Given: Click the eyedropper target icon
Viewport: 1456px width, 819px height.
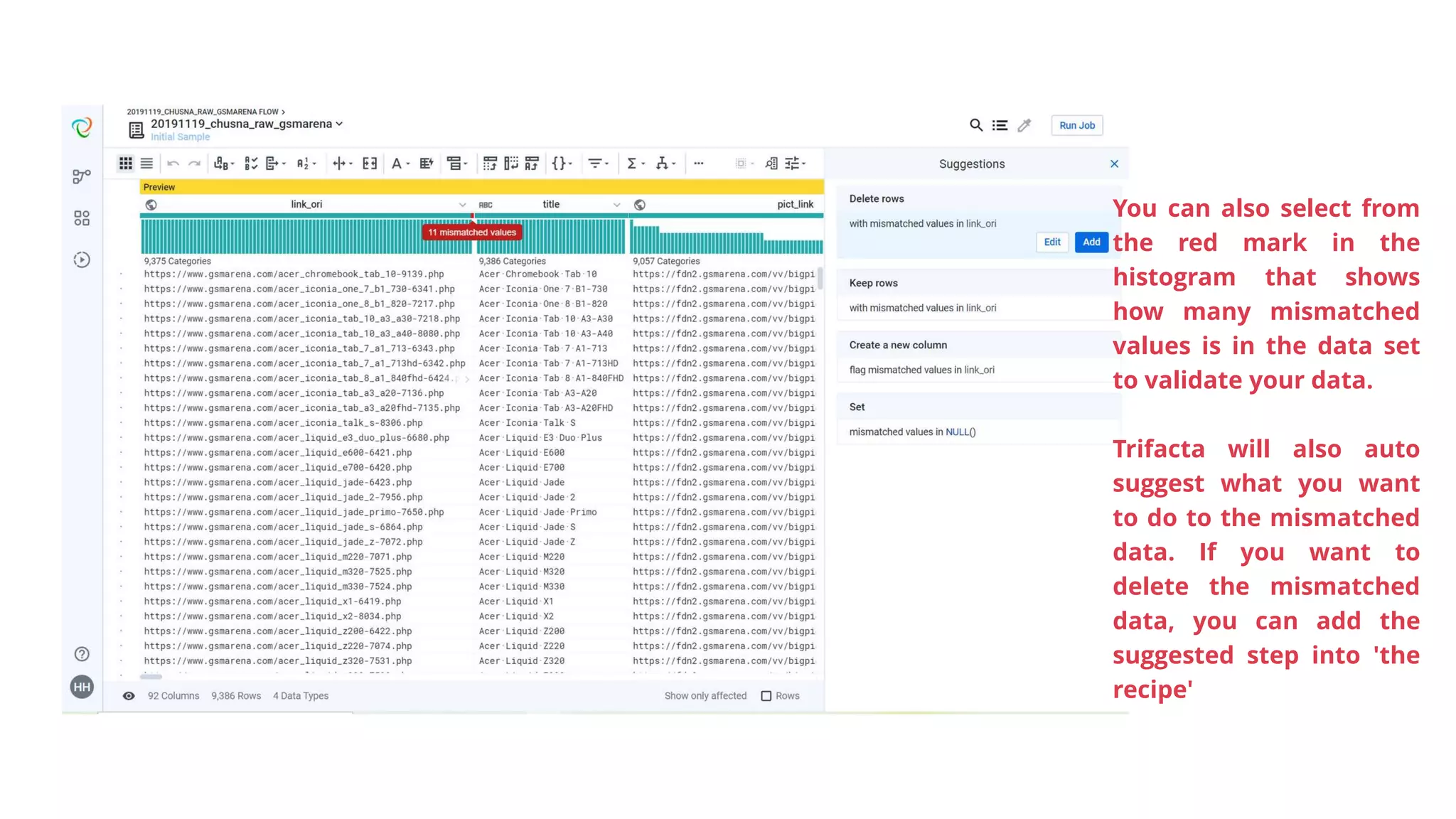Looking at the screenshot, I should [x=1024, y=125].
